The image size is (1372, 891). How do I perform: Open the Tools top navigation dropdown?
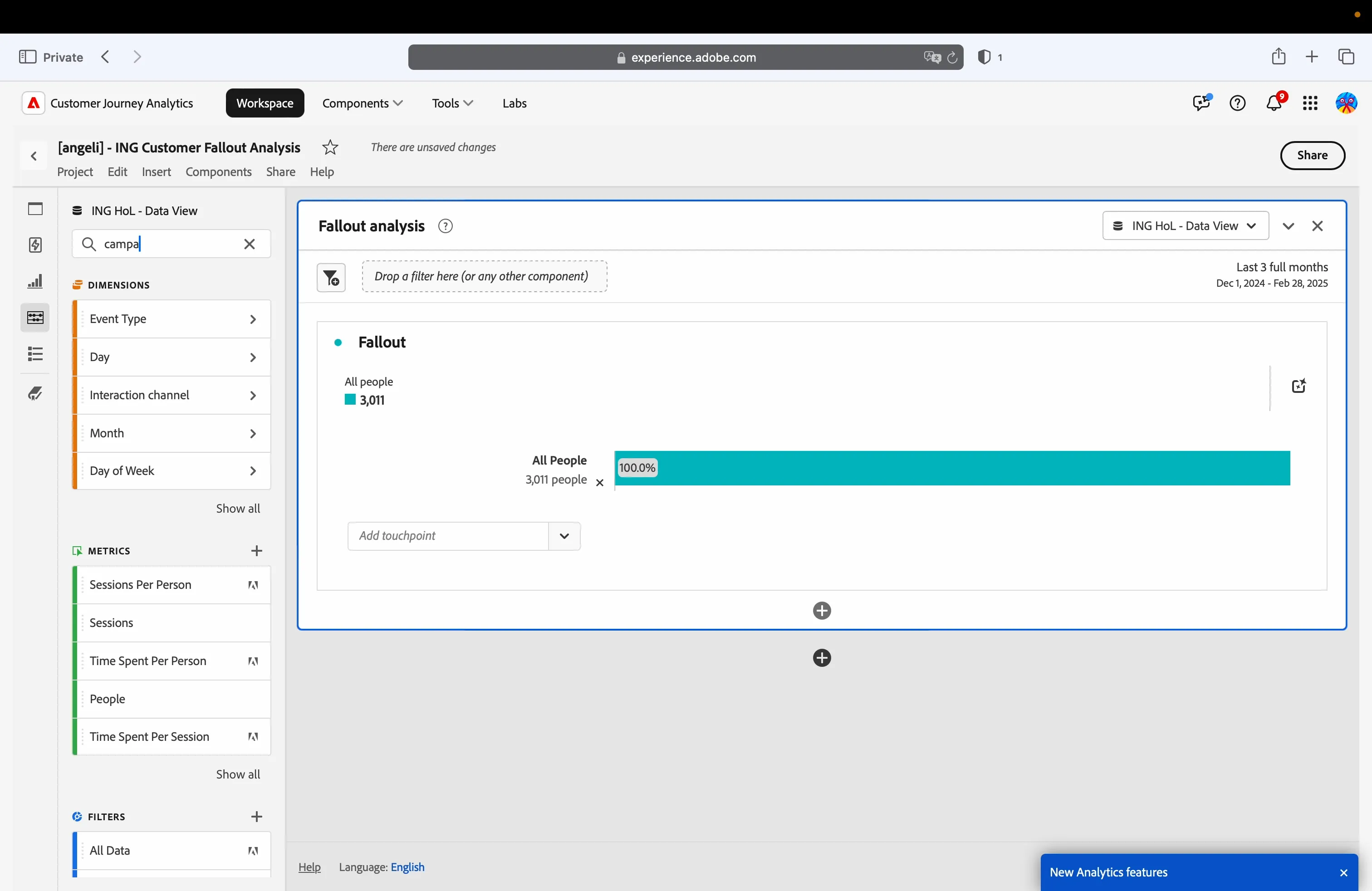(x=452, y=103)
